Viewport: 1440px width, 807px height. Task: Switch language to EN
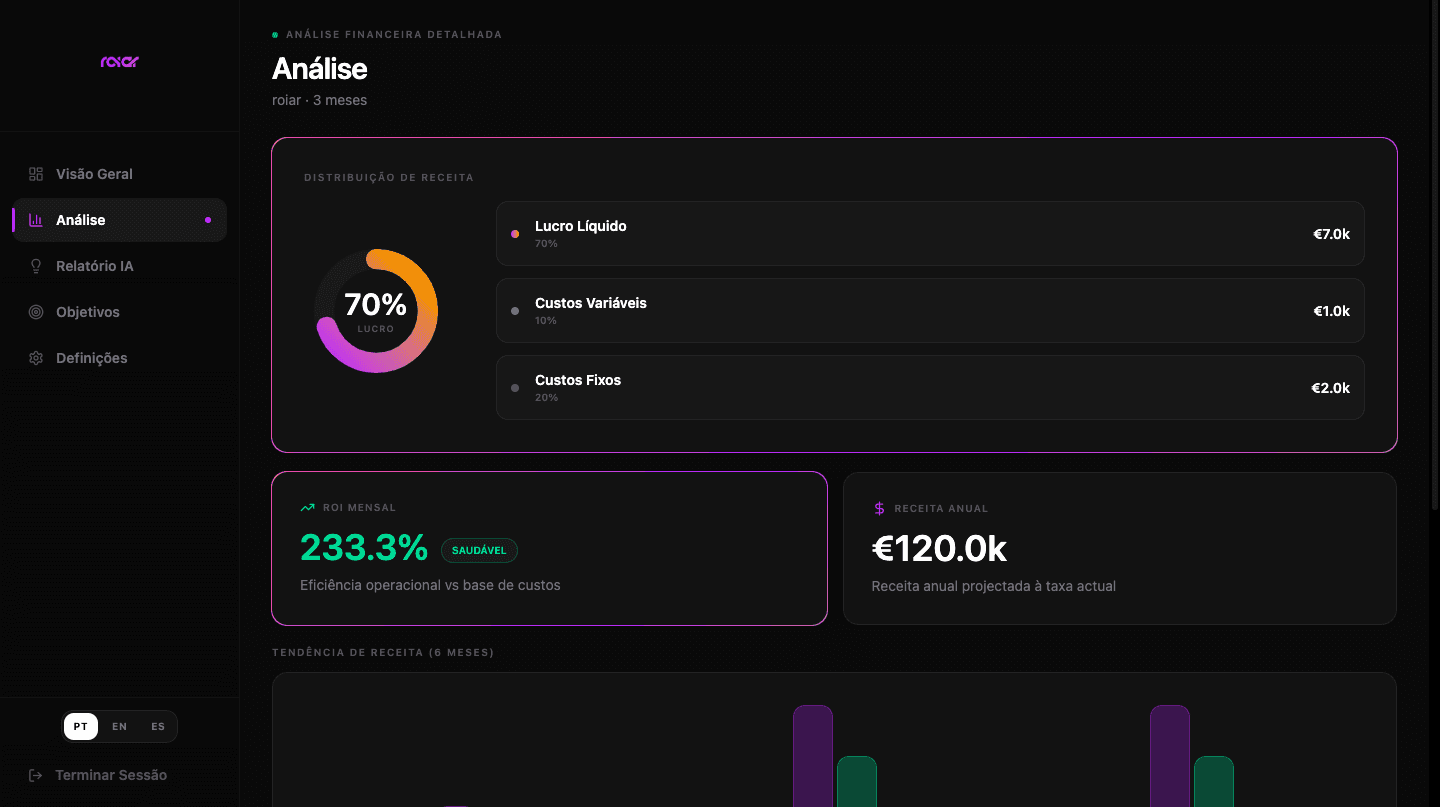(120, 727)
